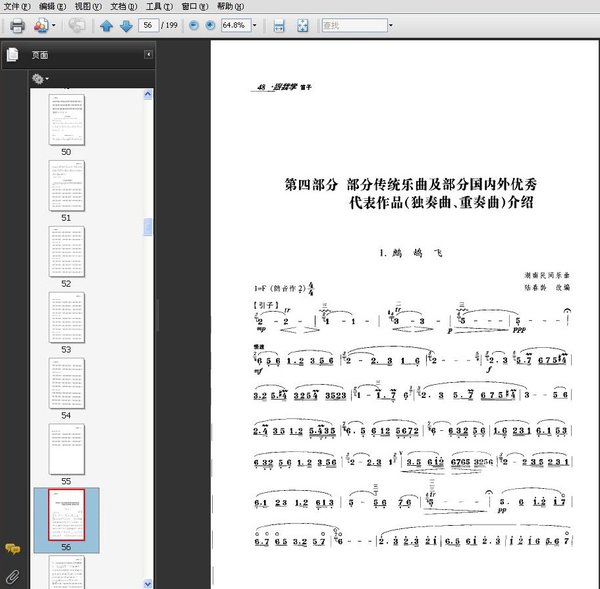Click the zoom in plus button
600x589 pixels.
coord(210,25)
